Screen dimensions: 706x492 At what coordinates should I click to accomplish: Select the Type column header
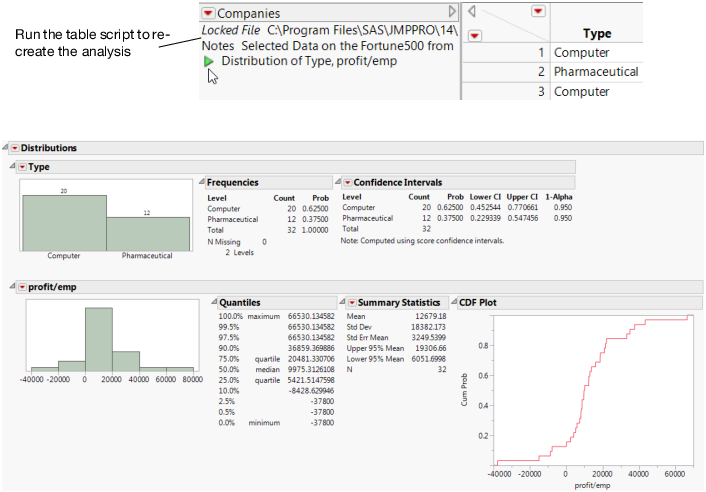pos(597,34)
